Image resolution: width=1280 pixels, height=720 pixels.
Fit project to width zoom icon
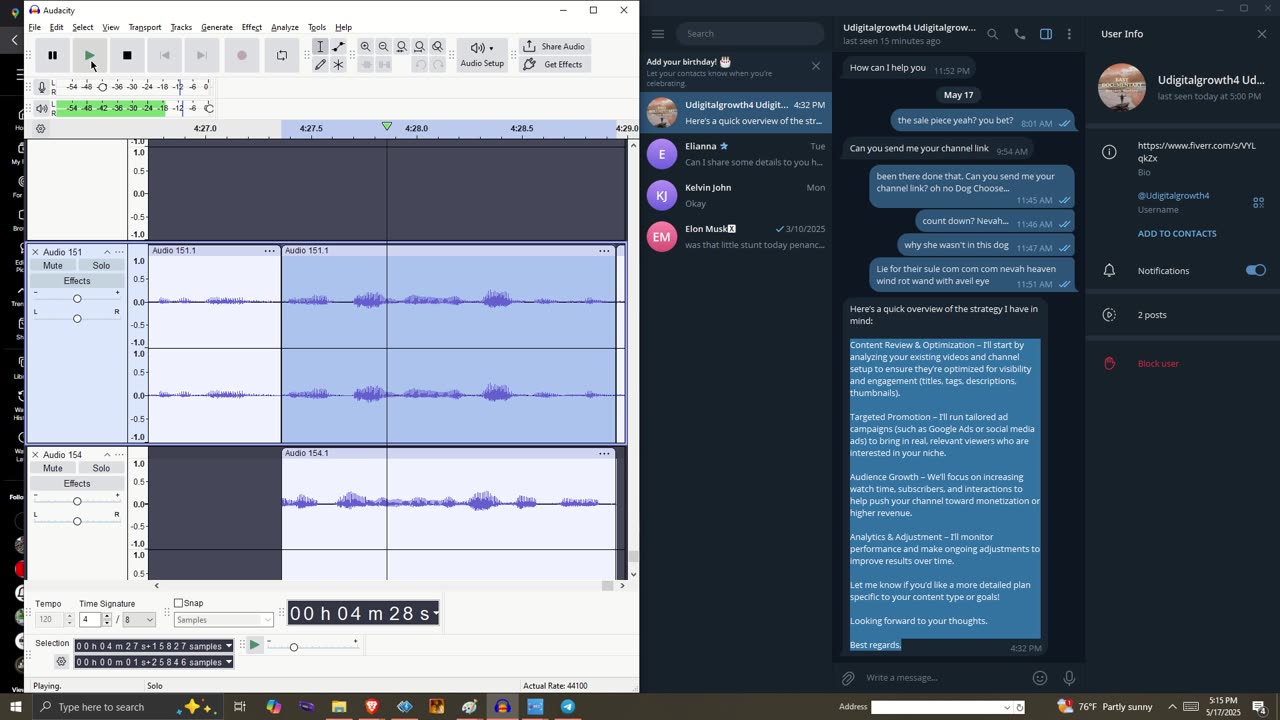(419, 47)
